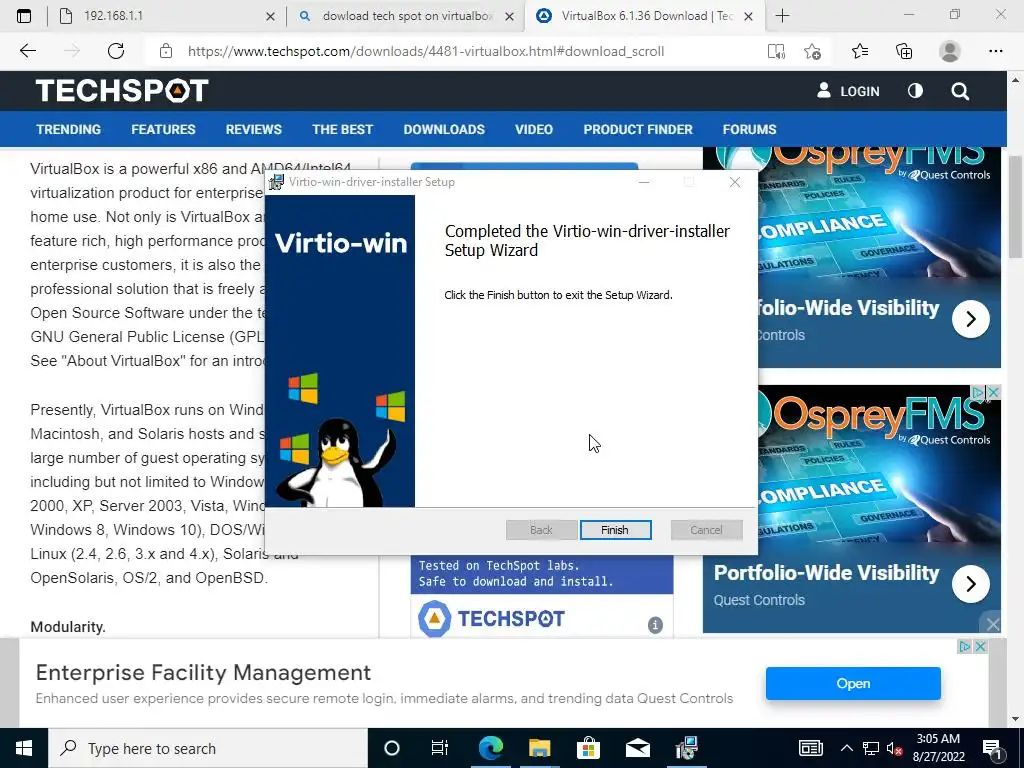Add this page to favorites star icon
The height and width of the screenshot is (768, 1024).
tap(812, 52)
